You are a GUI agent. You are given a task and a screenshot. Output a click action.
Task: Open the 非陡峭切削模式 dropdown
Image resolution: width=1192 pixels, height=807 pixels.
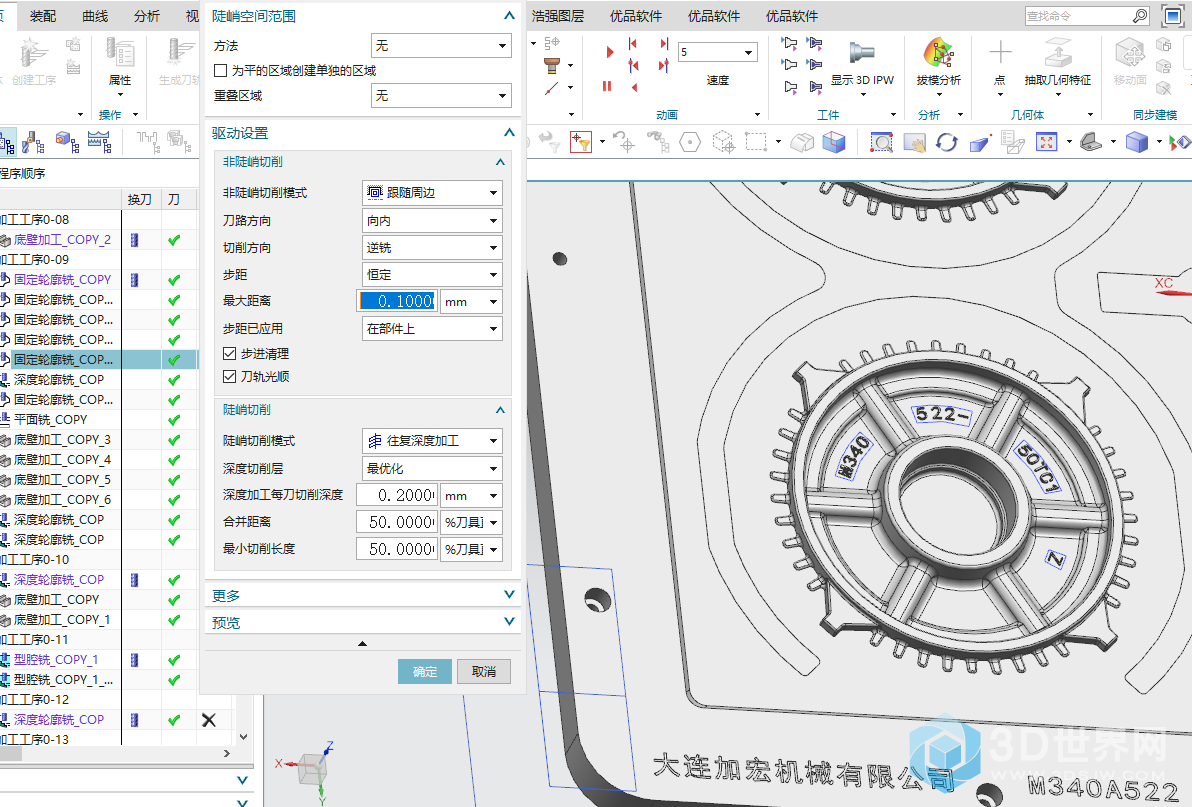[432, 193]
